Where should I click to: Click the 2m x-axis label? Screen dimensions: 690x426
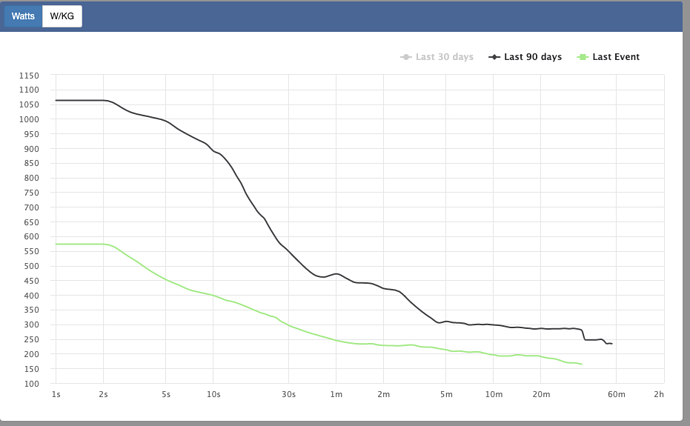[x=384, y=394]
